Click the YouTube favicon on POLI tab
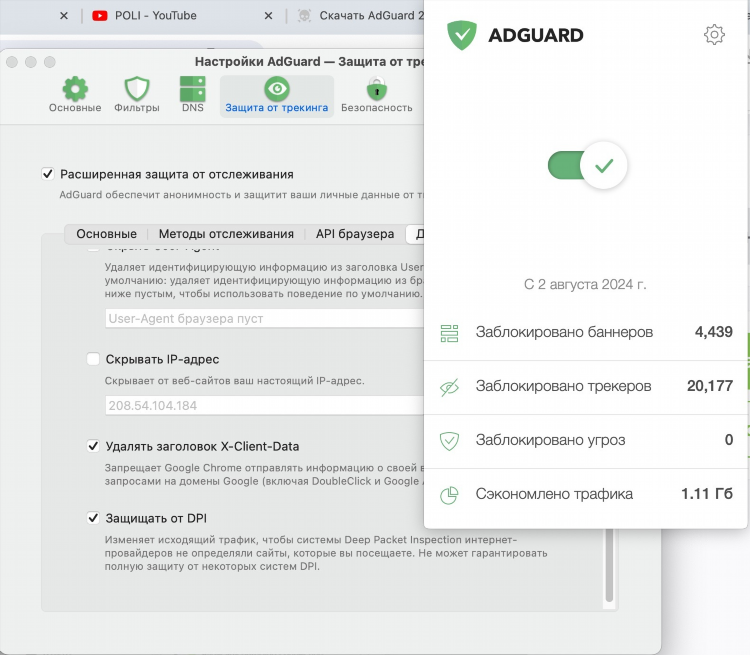This screenshot has height=655, width=750. point(99,16)
